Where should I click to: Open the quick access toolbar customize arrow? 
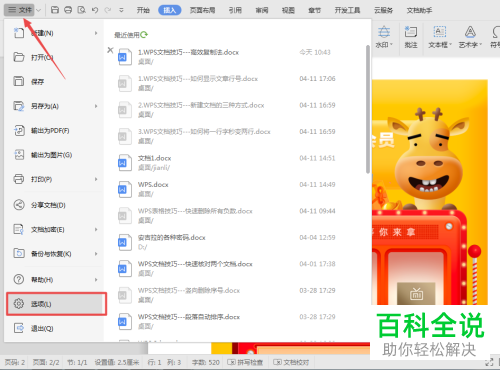coord(121,10)
